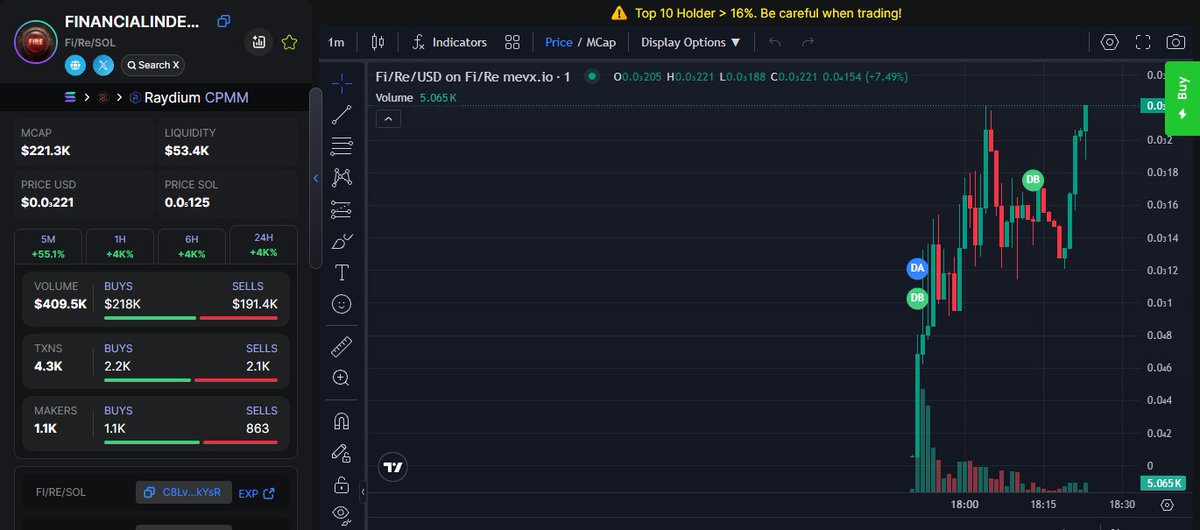This screenshot has height=530, width=1200.
Task: Redo the last chart action
Action: tap(808, 42)
